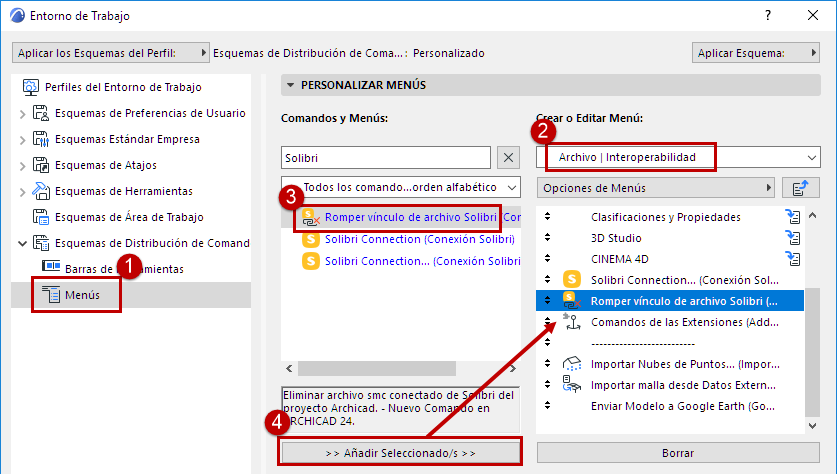Click the submenu icon beside Clasificaciones y Propiedades
This screenshot has width=837, height=474.
pos(793,217)
